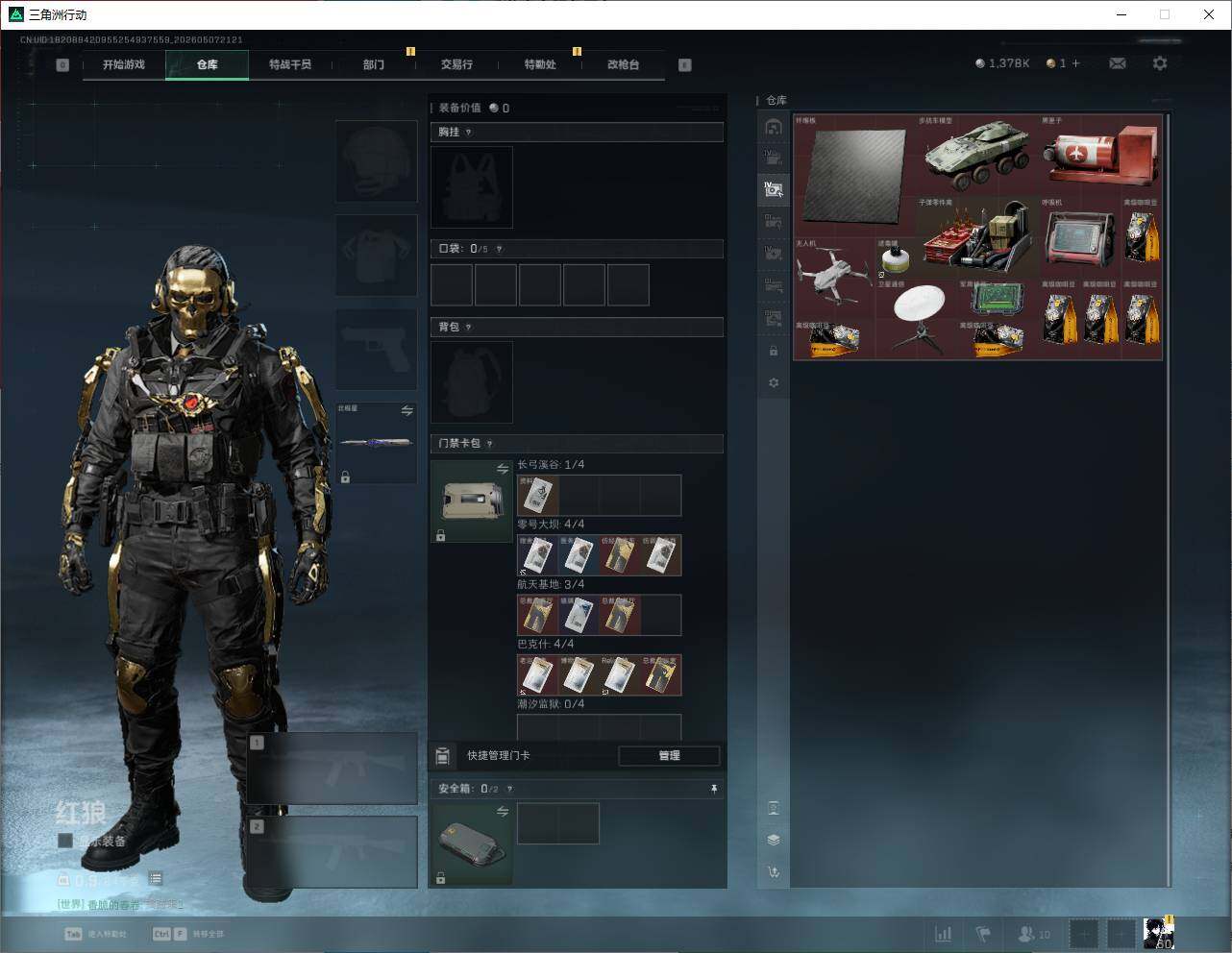The image size is (1232, 953).
Task: Open the mail inbox envelope icon
Action: pos(1118,63)
